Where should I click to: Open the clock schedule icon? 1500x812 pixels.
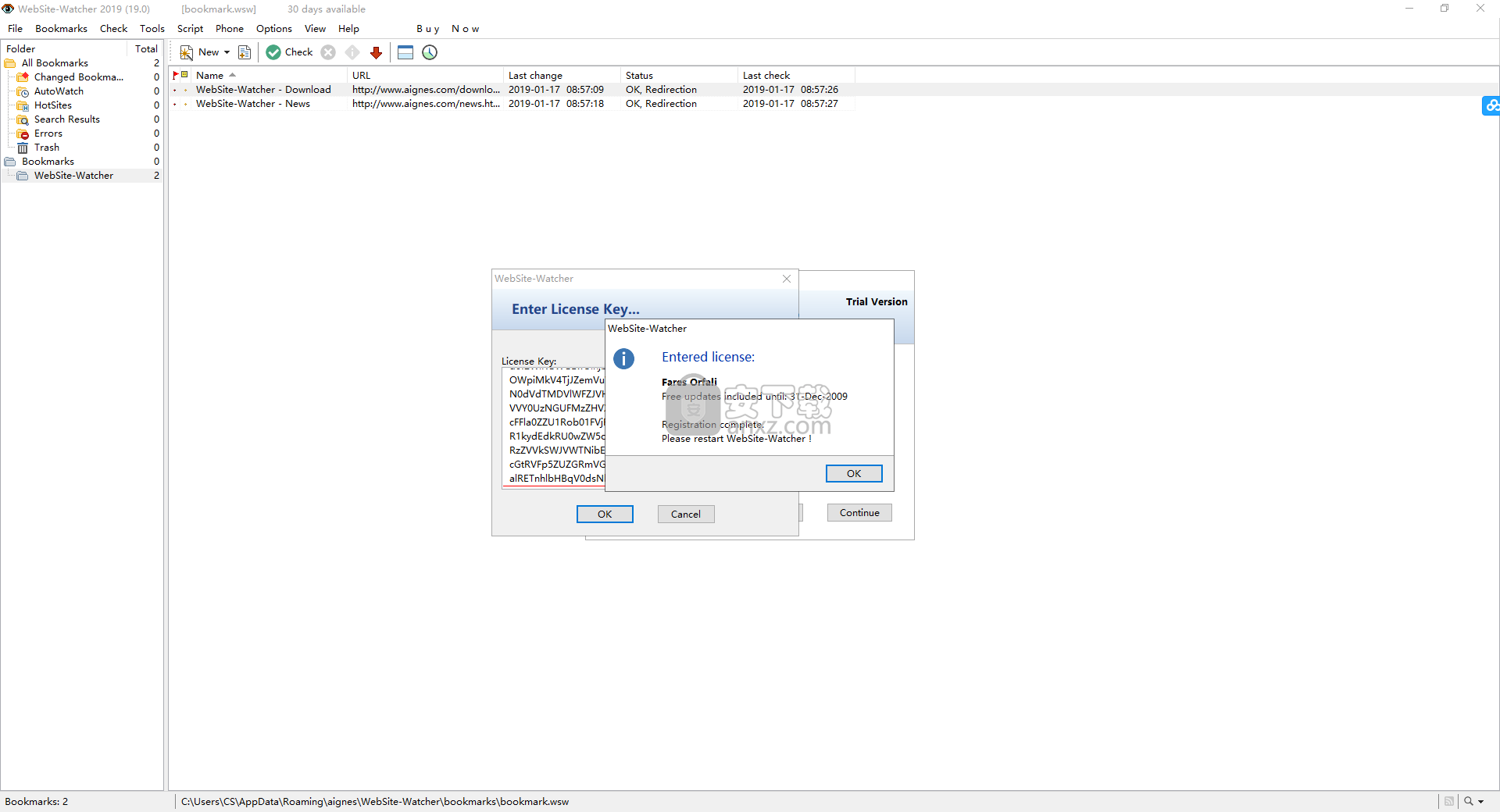pos(430,52)
